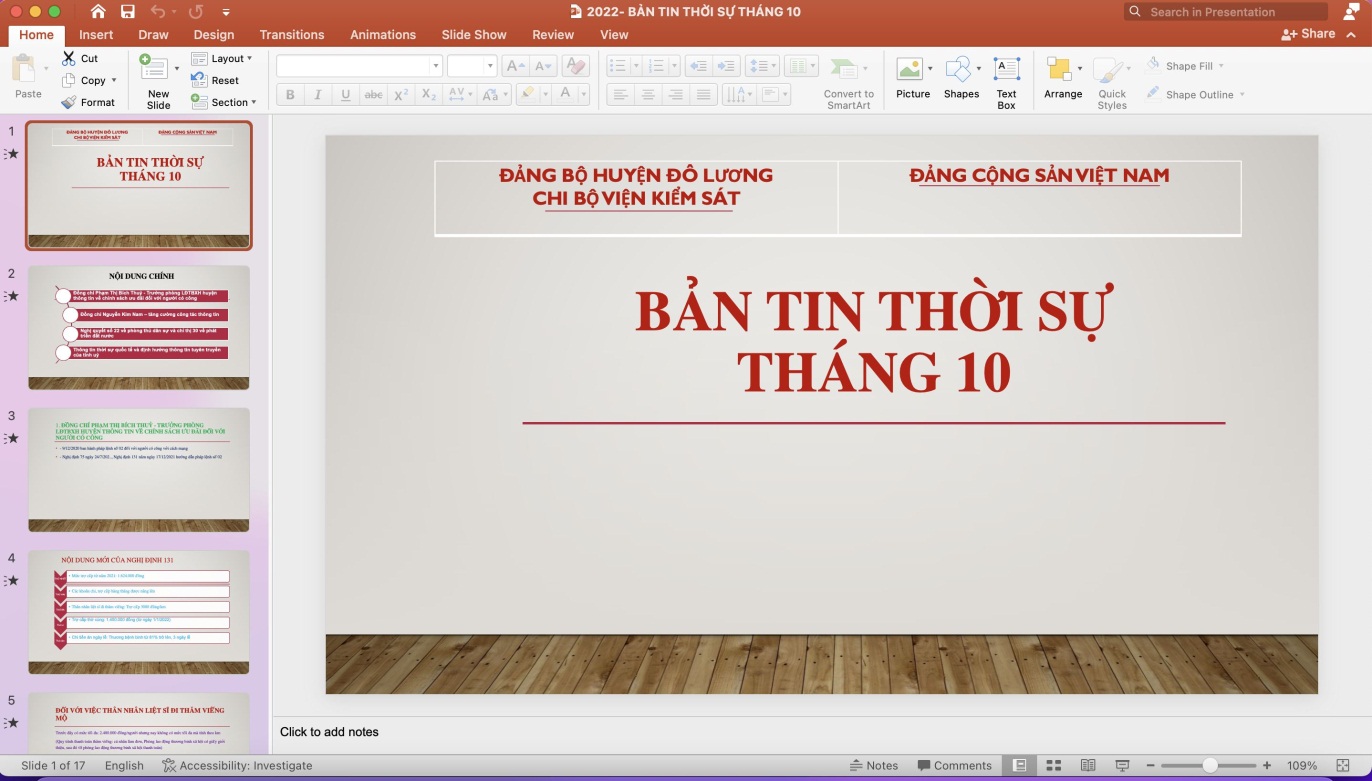Toggle Superscript formatting
Image resolution: width=1372 pixels, height=781 pixels.
[x=401, y=95]
